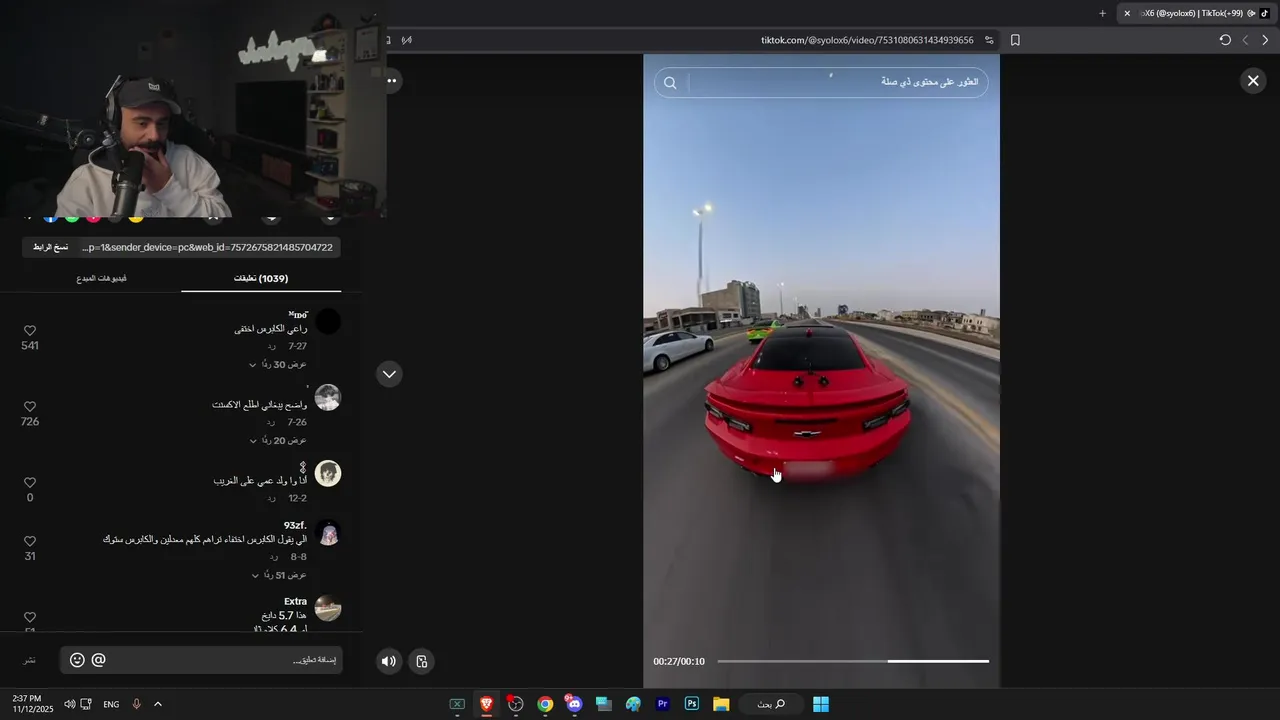This screenshot has width=1280, height=720.
Task: Click the Windows taskbar search box
Action: point(770,704)
